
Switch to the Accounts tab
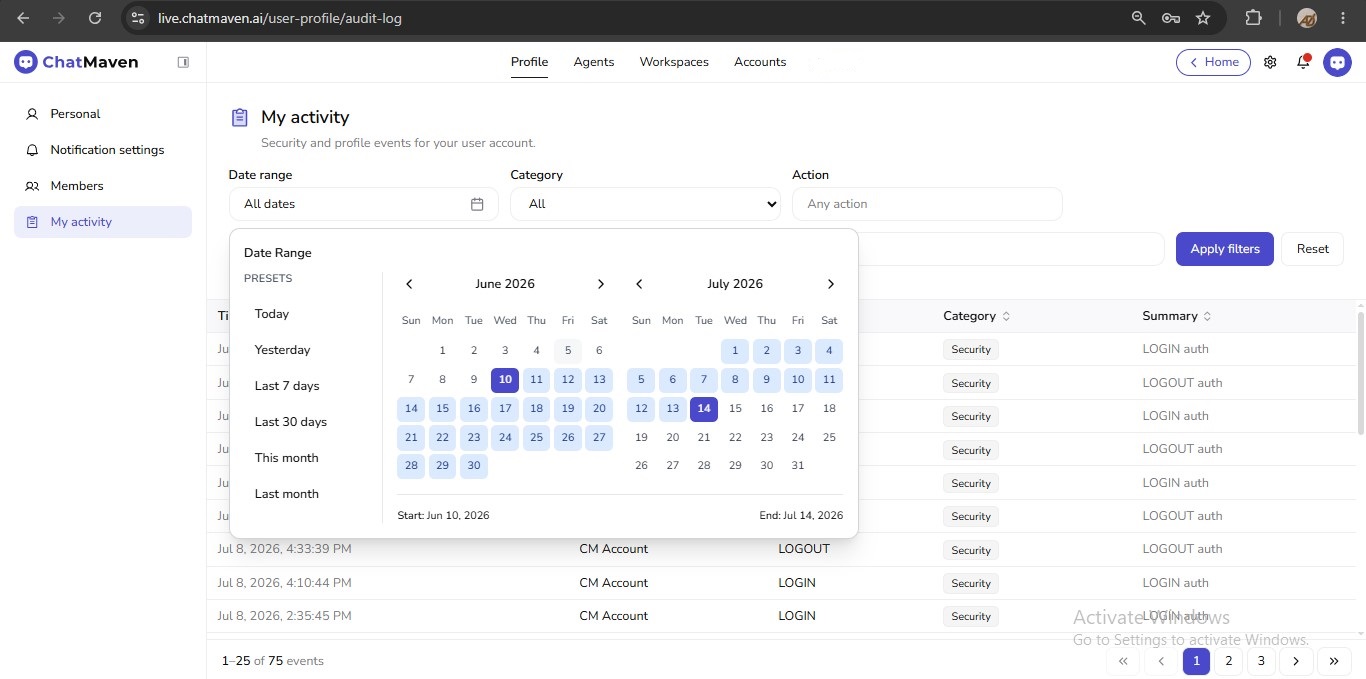point(760,62)
